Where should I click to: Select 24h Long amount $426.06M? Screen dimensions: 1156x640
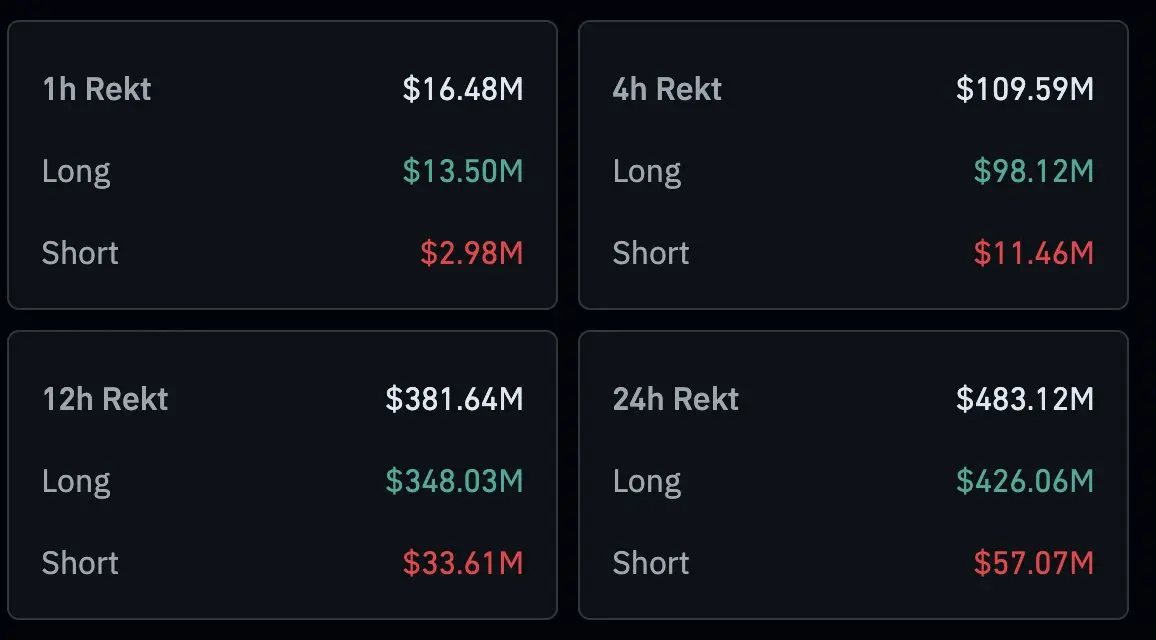tap(1025, 481)
